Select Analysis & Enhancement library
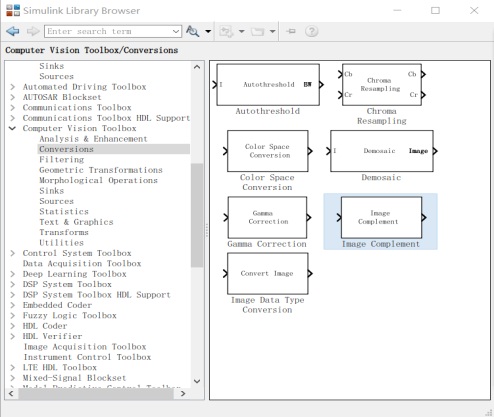 (x=93, y=139)
